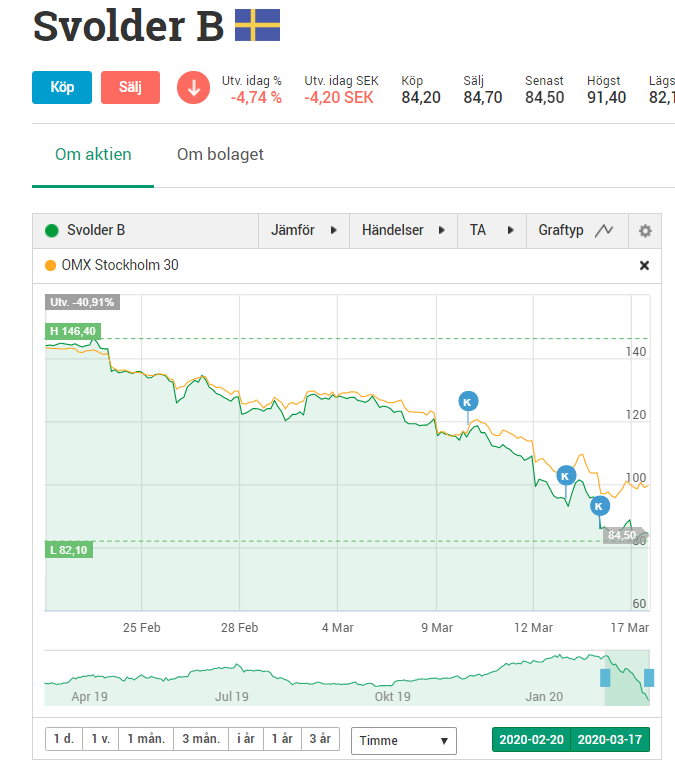
Task: Click the start date 2020-02-20 field
Action: (x=531, y=740)
